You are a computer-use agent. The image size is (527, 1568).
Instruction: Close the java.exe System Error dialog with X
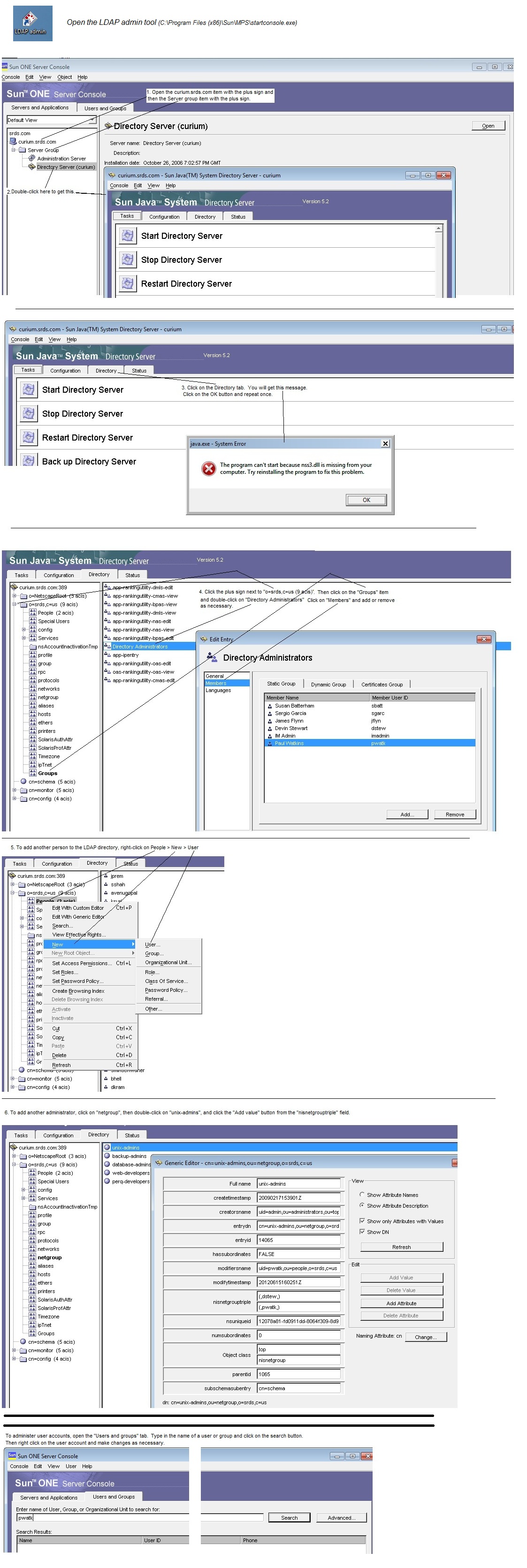(x=385, y=444)
